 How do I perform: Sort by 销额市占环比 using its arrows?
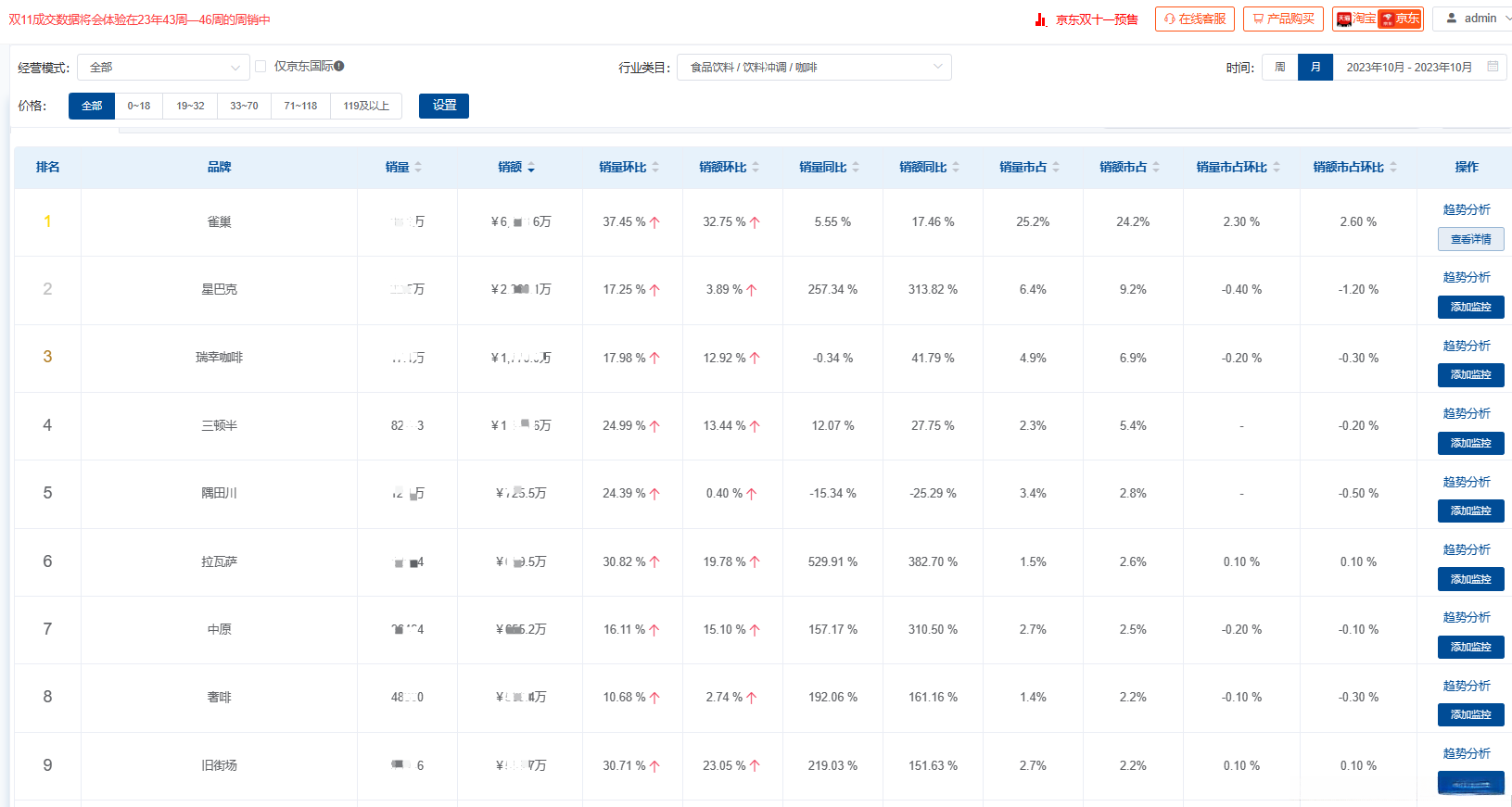tap(1393, 168)
